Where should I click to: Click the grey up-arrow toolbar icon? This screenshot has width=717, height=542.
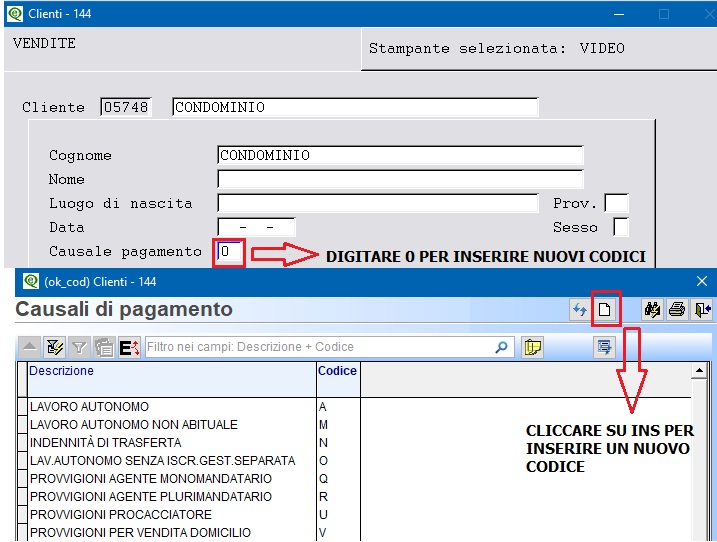coord(30,348)
